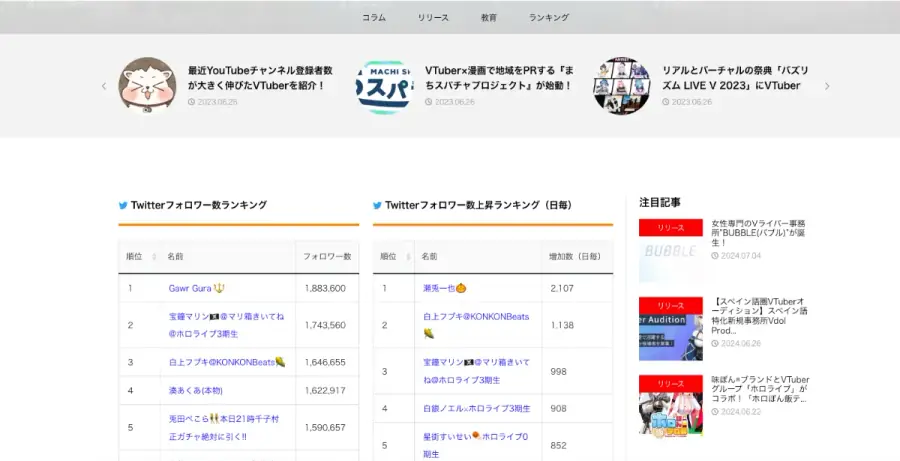Click フォロワー数 column header
Viewport: 900px width, 461px height.
(x=327, y=257)
